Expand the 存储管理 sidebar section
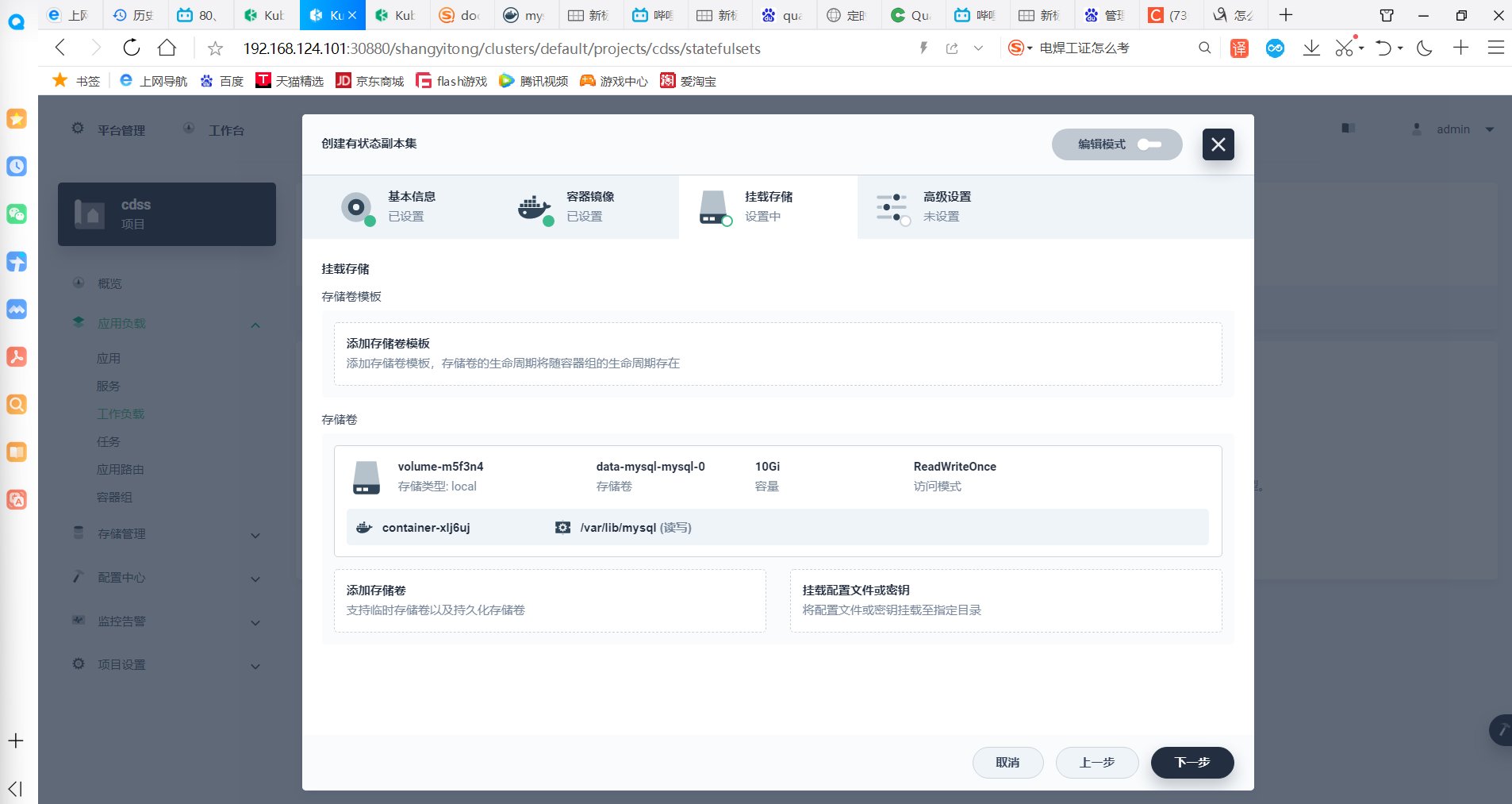The height and width of the screenshot is (804, 1512). tap(167, 534)
